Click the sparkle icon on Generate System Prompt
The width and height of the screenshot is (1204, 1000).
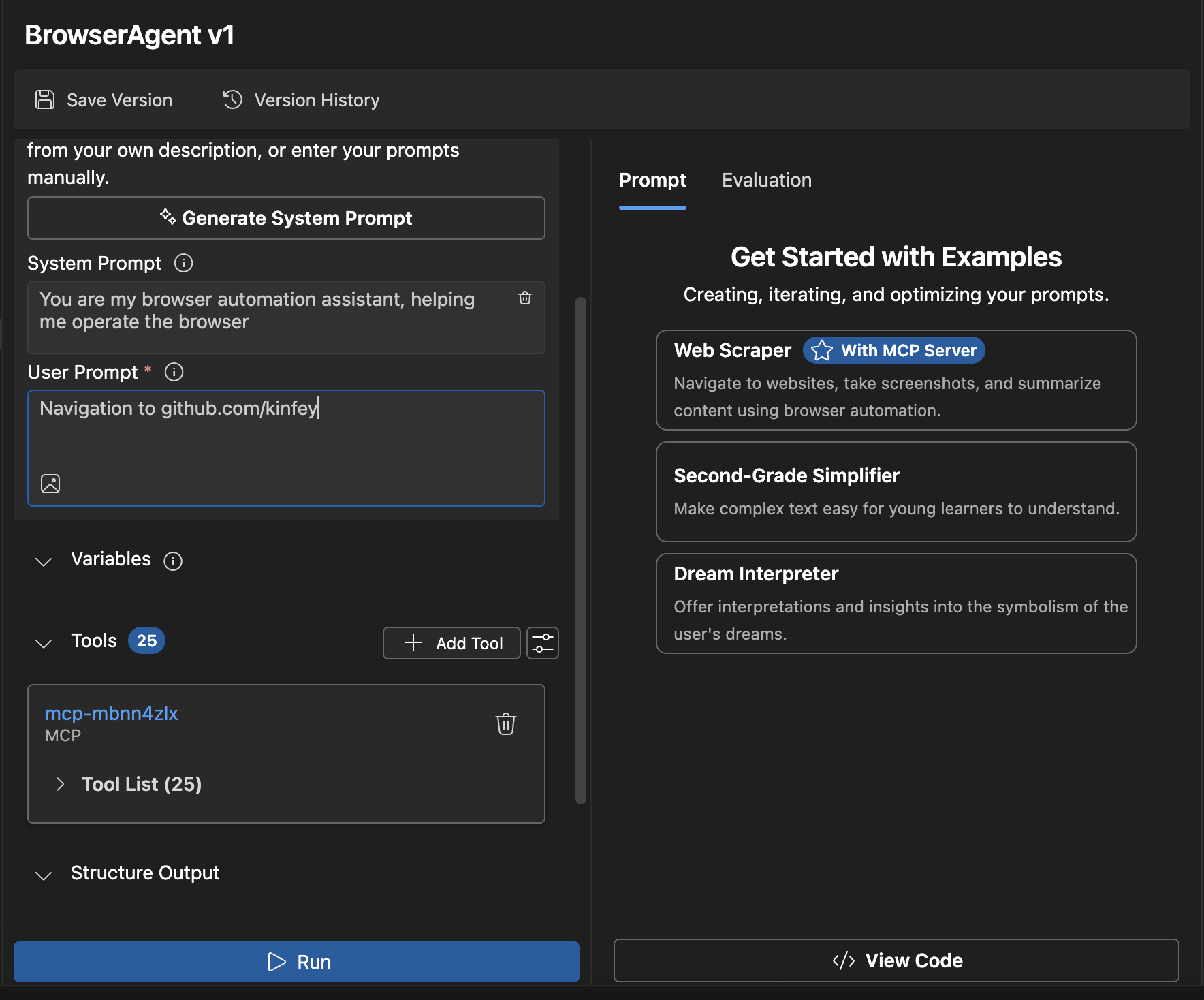click(168, 217)
